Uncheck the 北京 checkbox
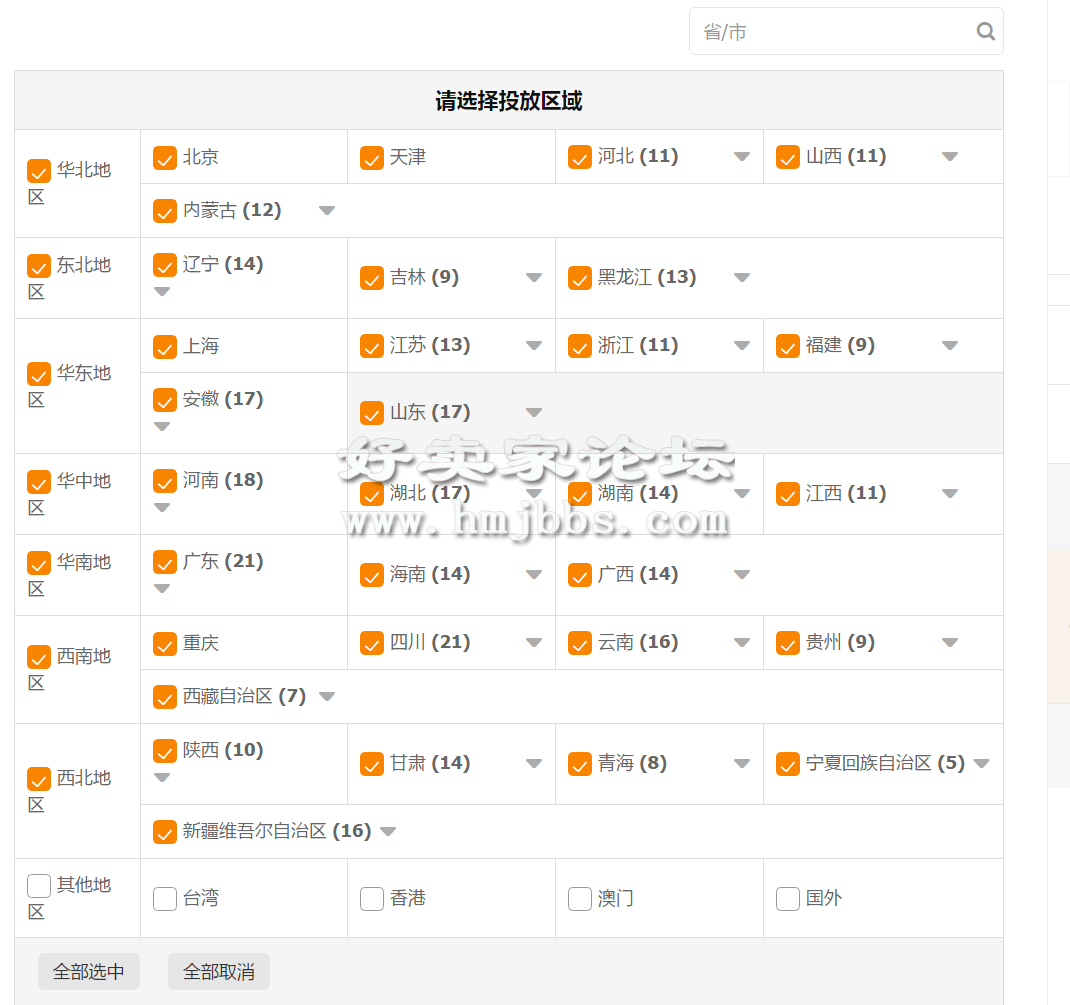The width and height of the screenshot is (1070, 1005). click(165, 158)
